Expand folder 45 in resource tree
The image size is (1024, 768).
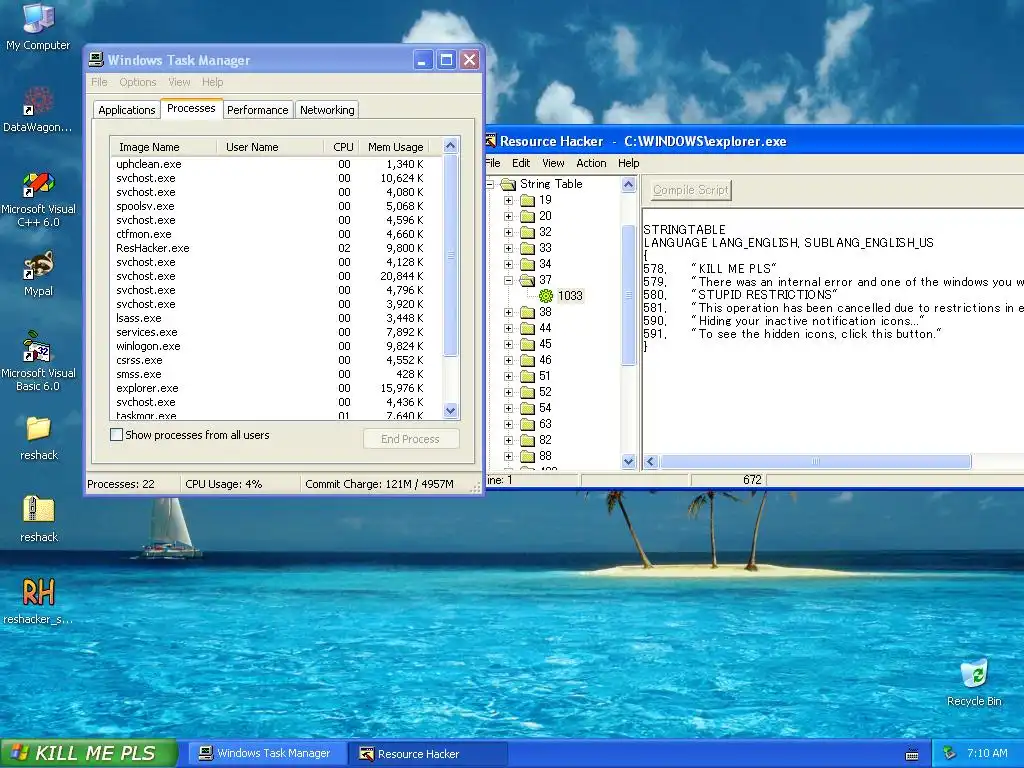pos(509,344)
